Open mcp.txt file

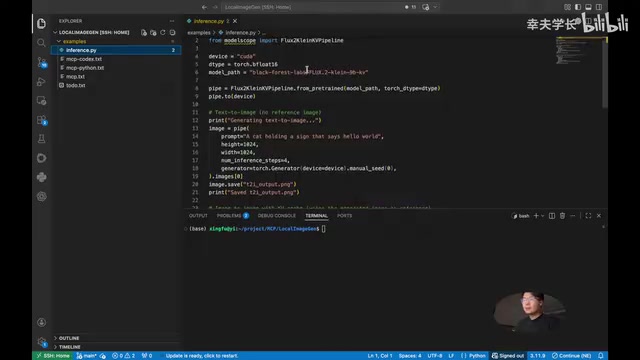(x=75, y=76)
